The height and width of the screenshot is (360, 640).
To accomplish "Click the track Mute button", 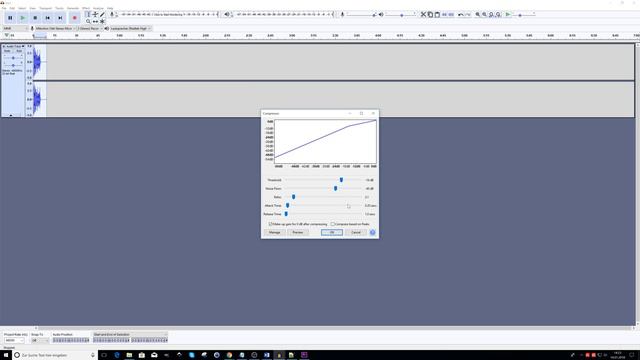I will [x=7, y=51].
